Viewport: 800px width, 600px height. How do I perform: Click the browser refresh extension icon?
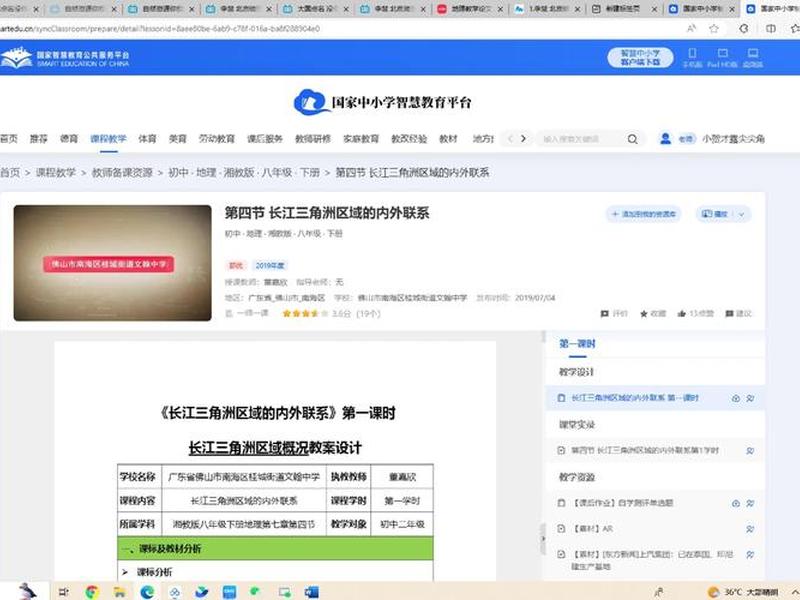pyautogui.click(x=744, y=29)
